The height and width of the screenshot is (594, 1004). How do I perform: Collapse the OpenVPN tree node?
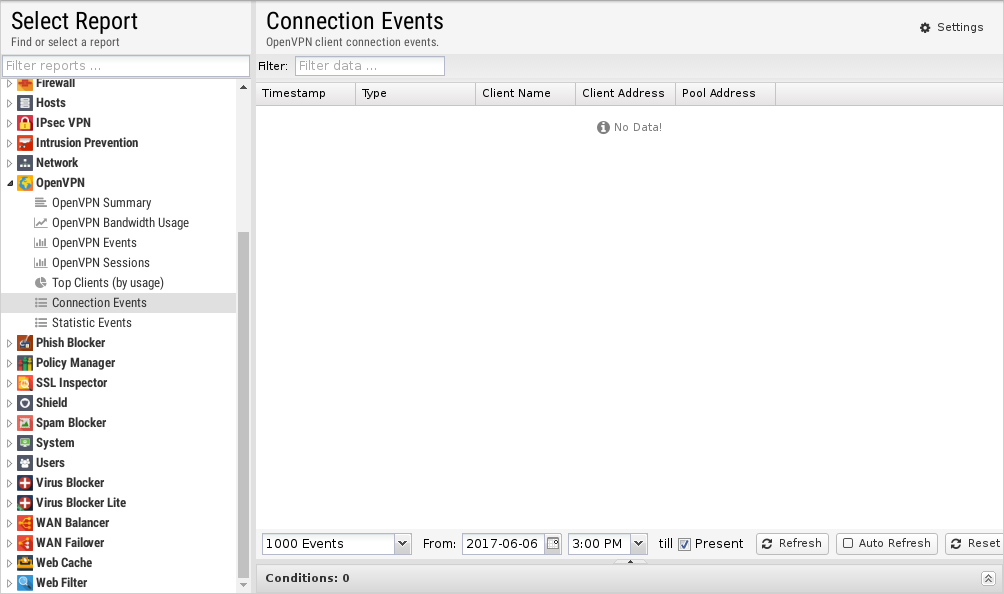pos(10,183)
